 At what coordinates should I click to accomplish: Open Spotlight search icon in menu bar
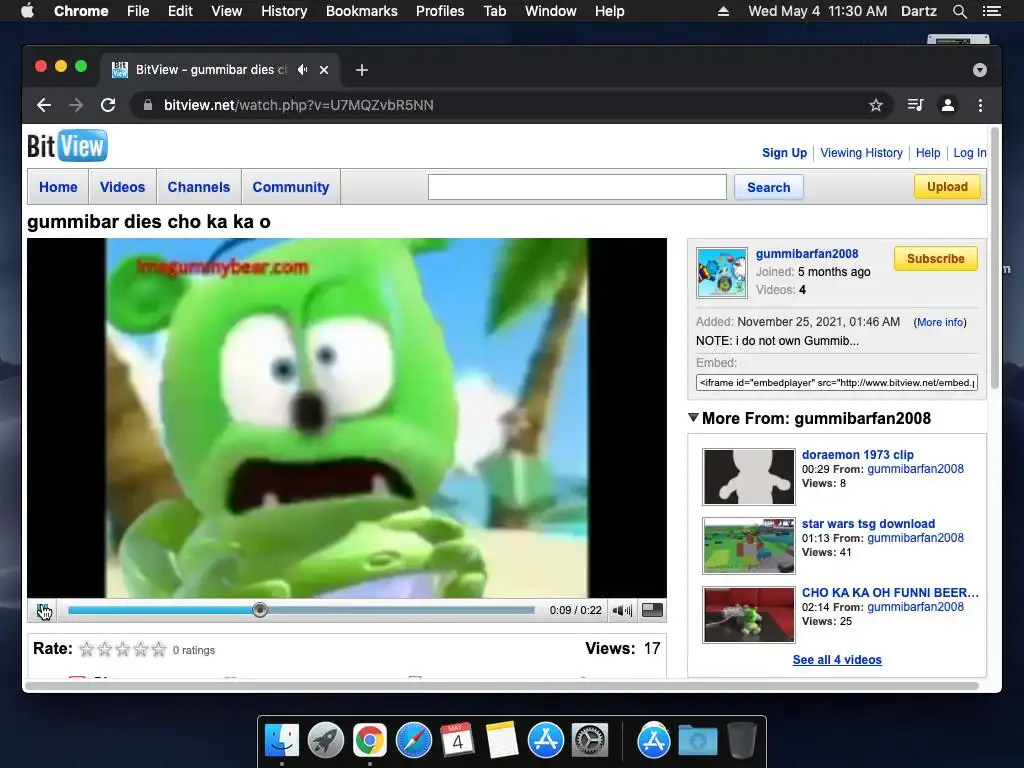coord(959,11)
